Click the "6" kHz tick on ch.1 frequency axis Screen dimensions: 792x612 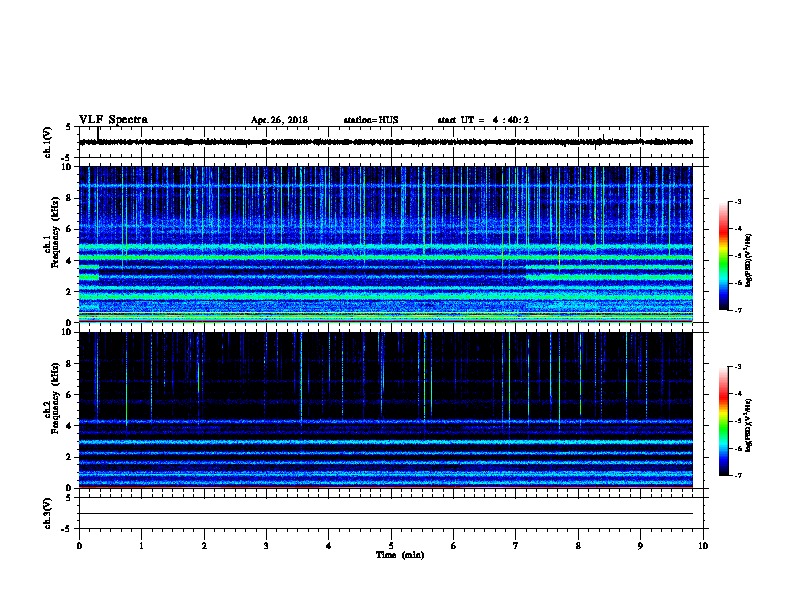[x=69, y=229]
